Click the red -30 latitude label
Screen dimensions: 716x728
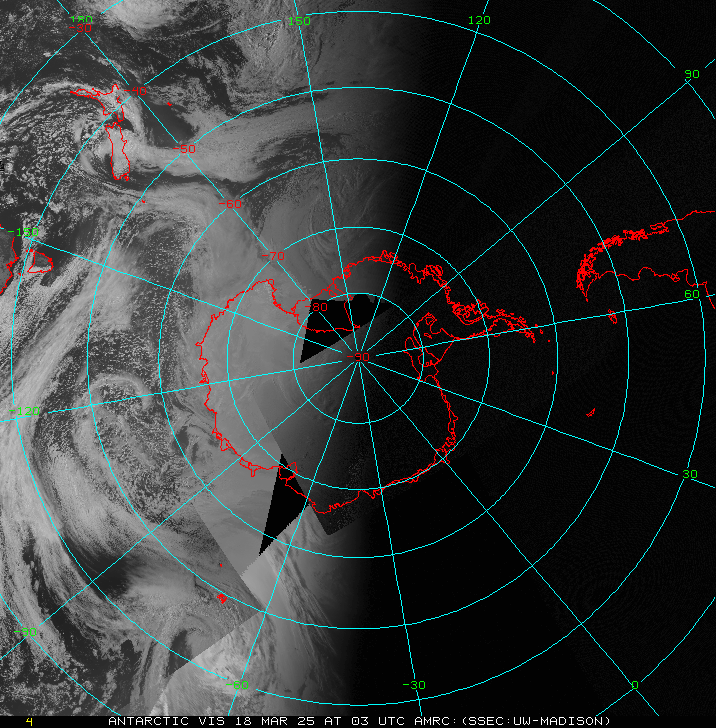click(x=80, y=28)
